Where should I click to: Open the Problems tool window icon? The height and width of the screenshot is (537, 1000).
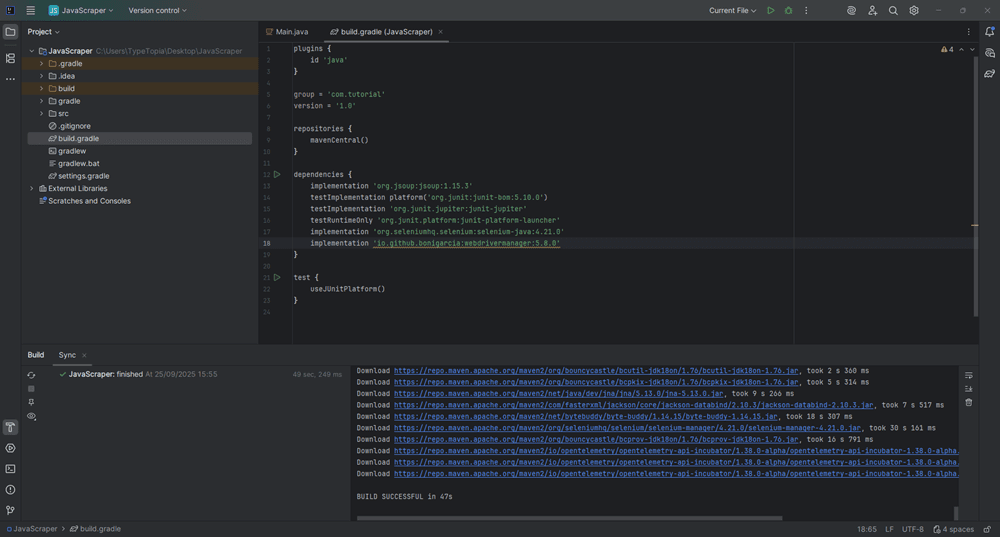point(10,489)
